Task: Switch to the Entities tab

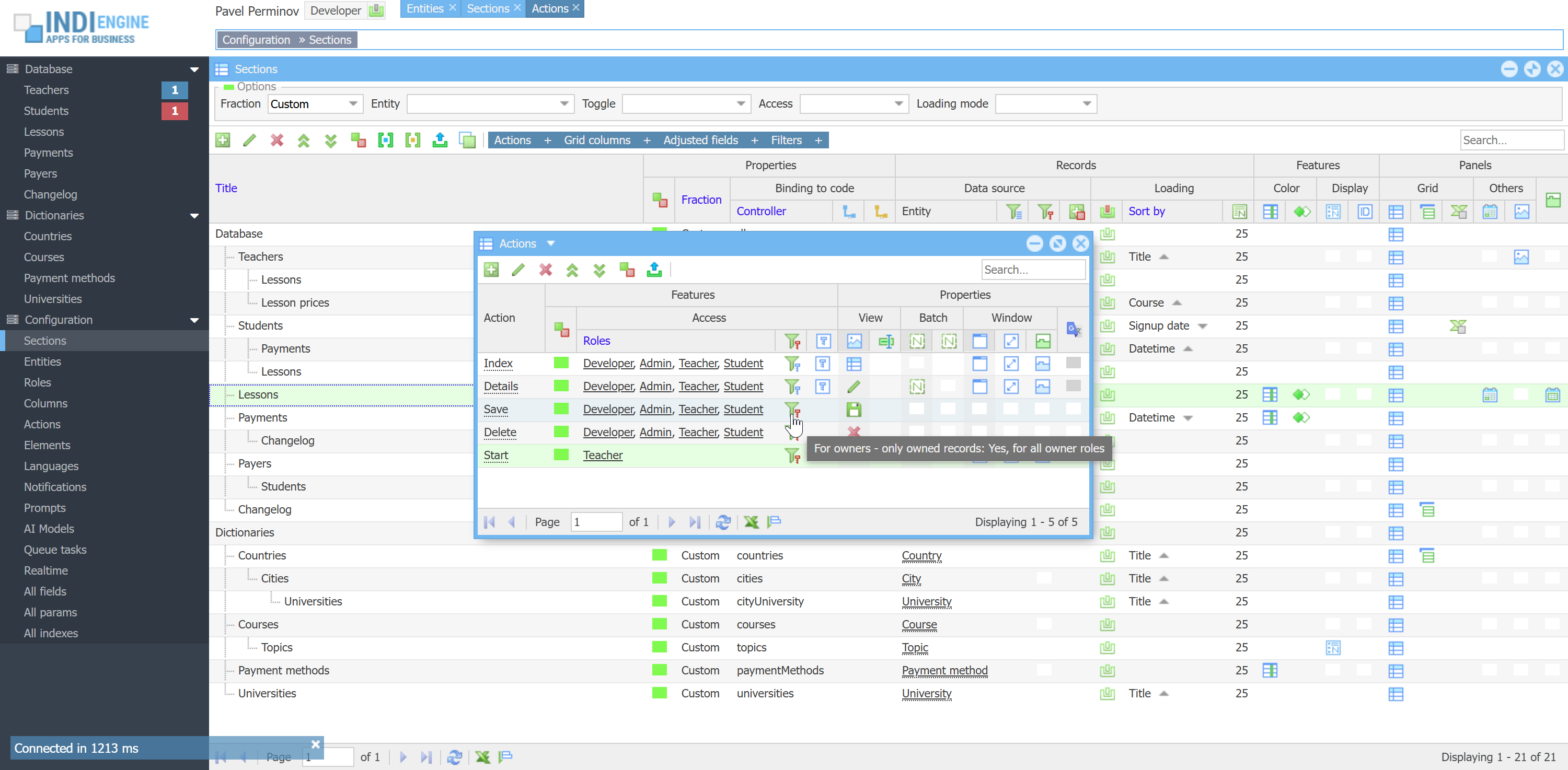Action: (425, 8)
